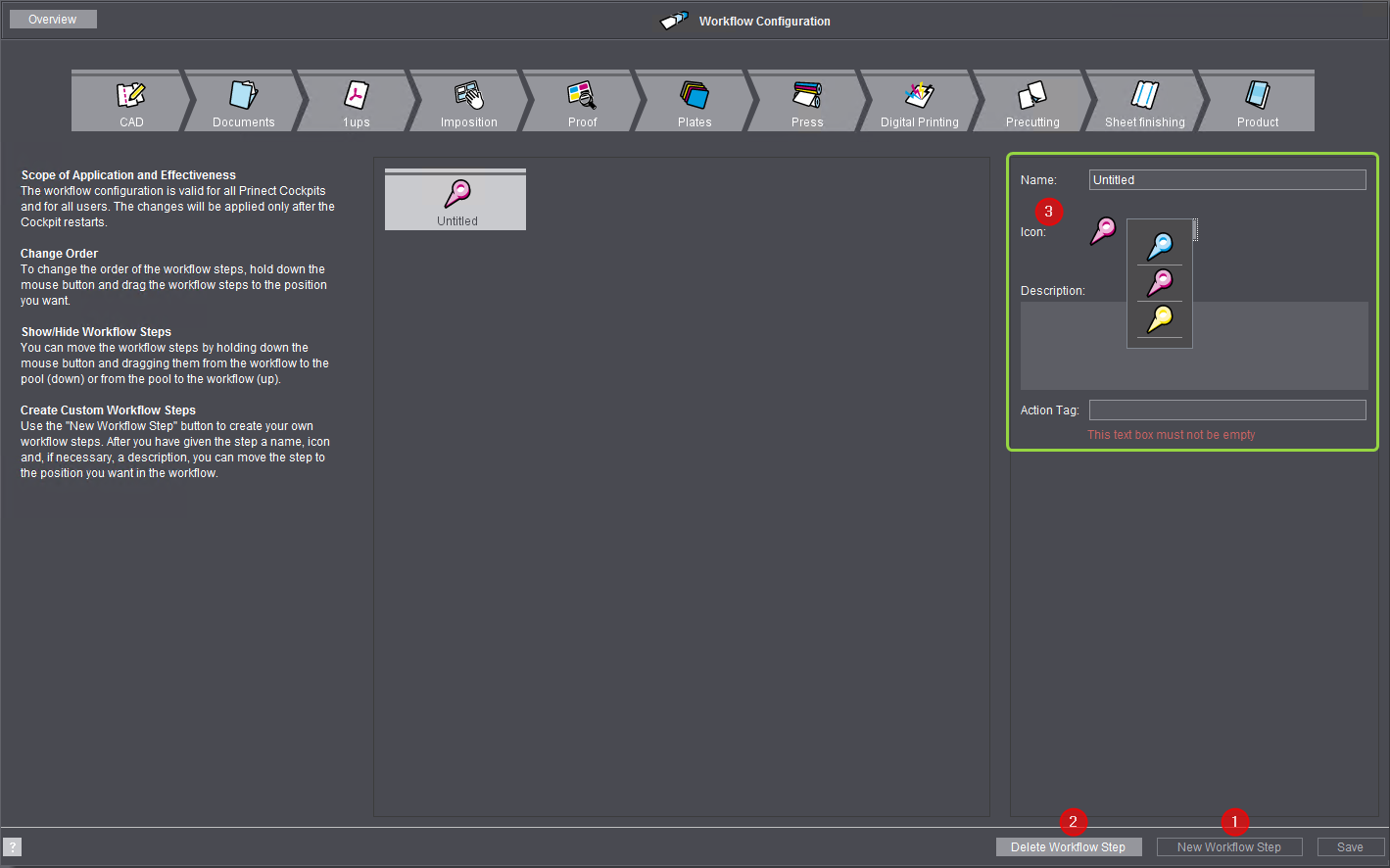Choose the yellow pin icon from list
The width and height of the screenshot is (1390, 868).
(x=1160, y=319)
